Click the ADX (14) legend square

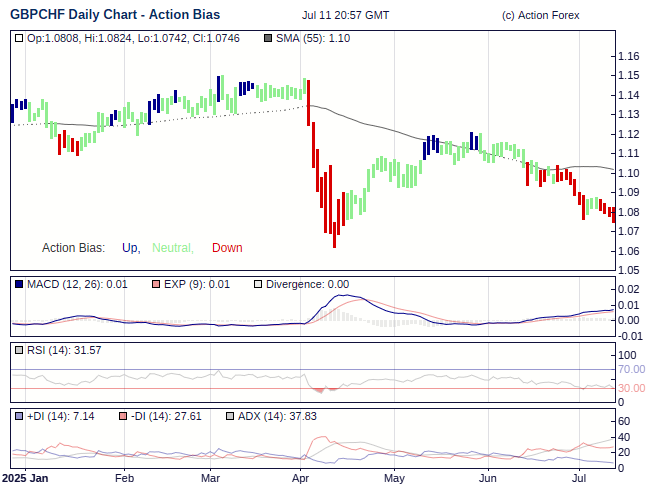(229, 415)
